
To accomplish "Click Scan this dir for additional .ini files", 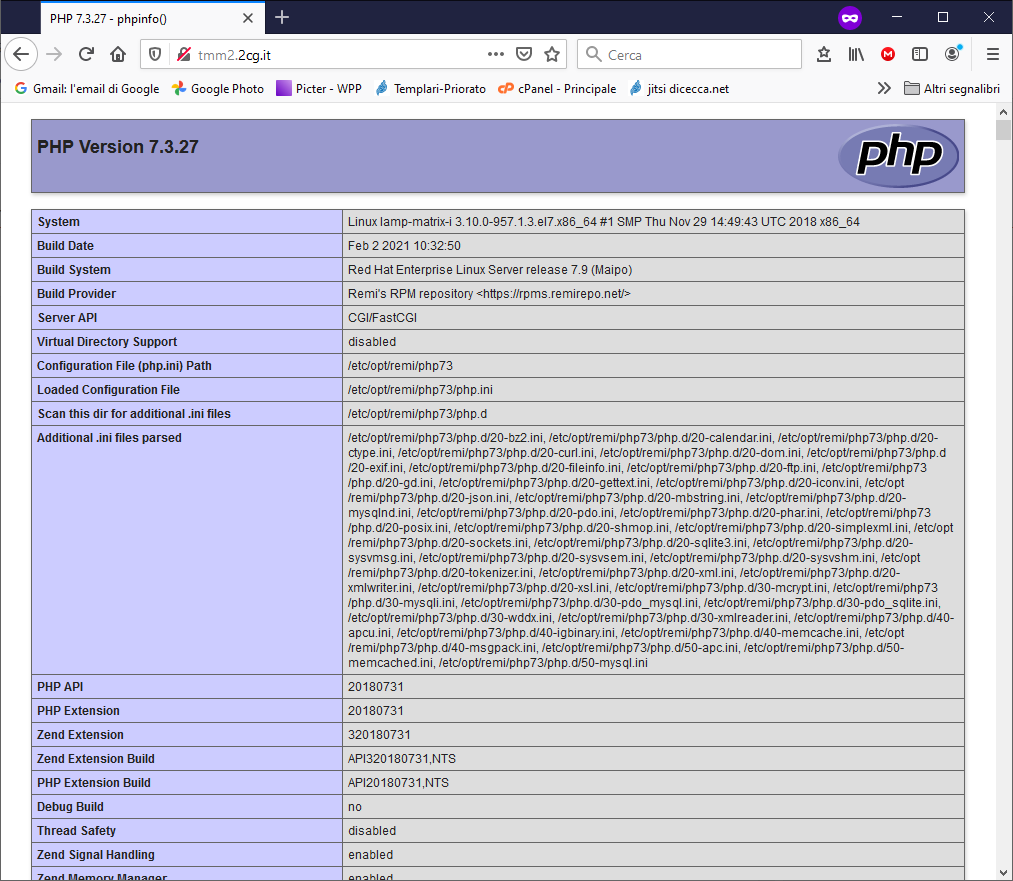I will [134, 413].
